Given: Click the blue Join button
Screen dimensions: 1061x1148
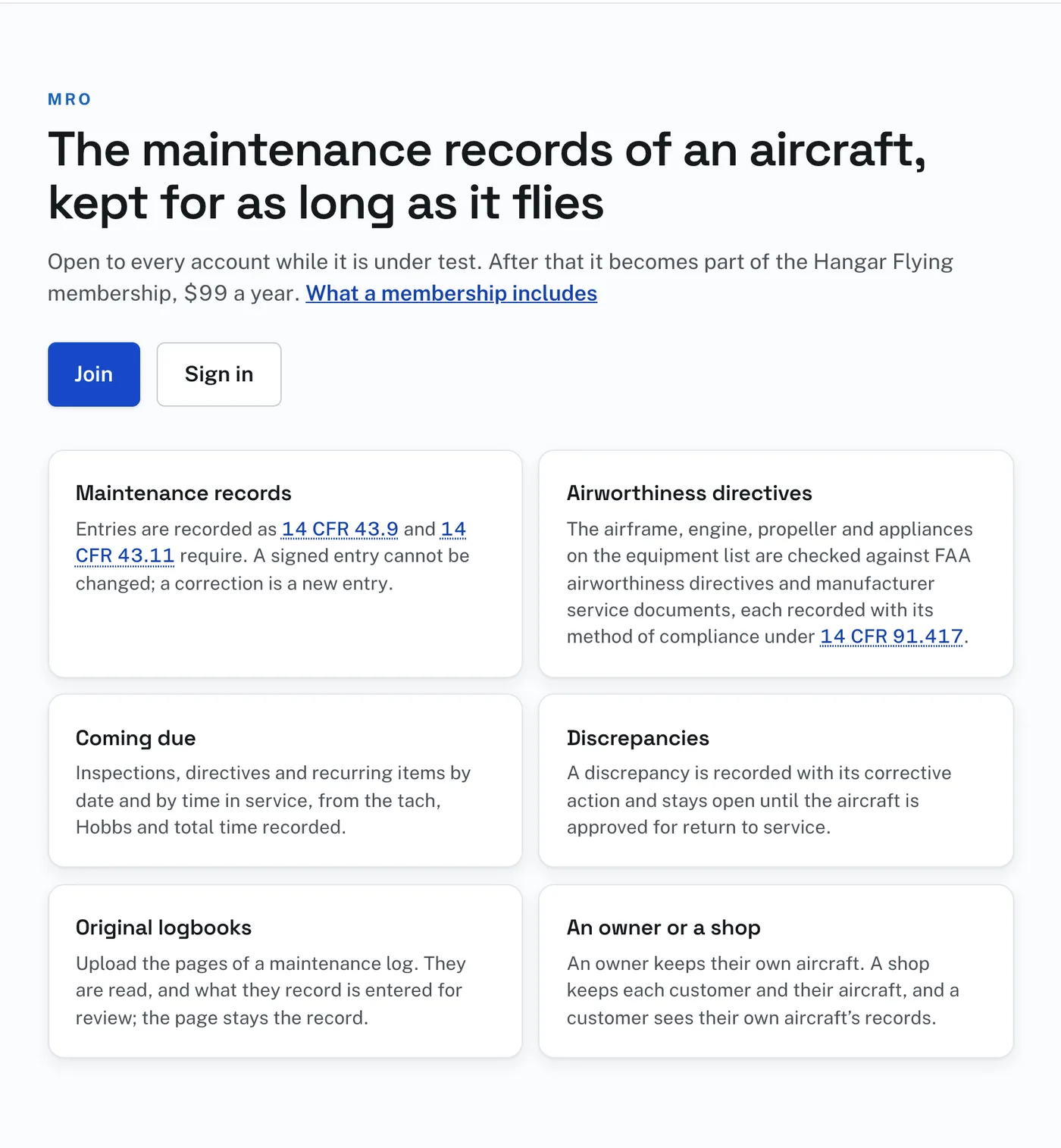Looking at the screenshot, I should (x=94, y=374).
